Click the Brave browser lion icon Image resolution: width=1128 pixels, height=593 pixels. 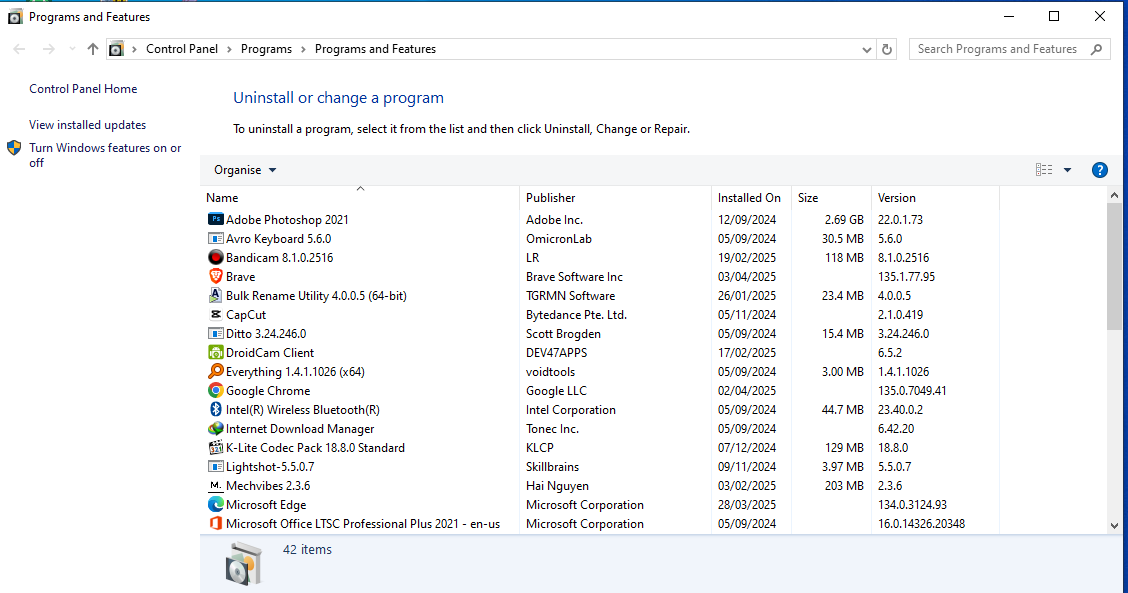215,277
